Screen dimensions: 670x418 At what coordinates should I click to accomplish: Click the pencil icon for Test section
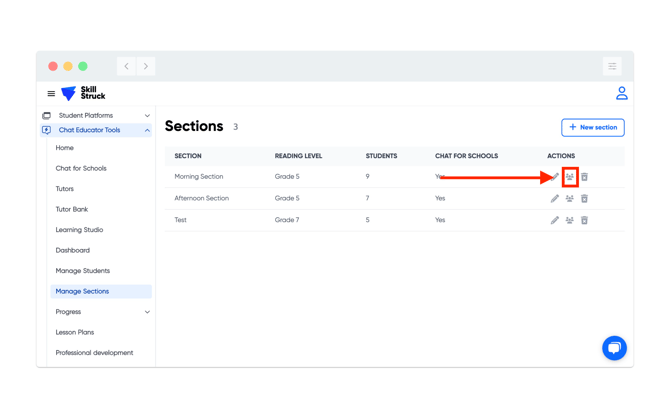click(555, 220)
